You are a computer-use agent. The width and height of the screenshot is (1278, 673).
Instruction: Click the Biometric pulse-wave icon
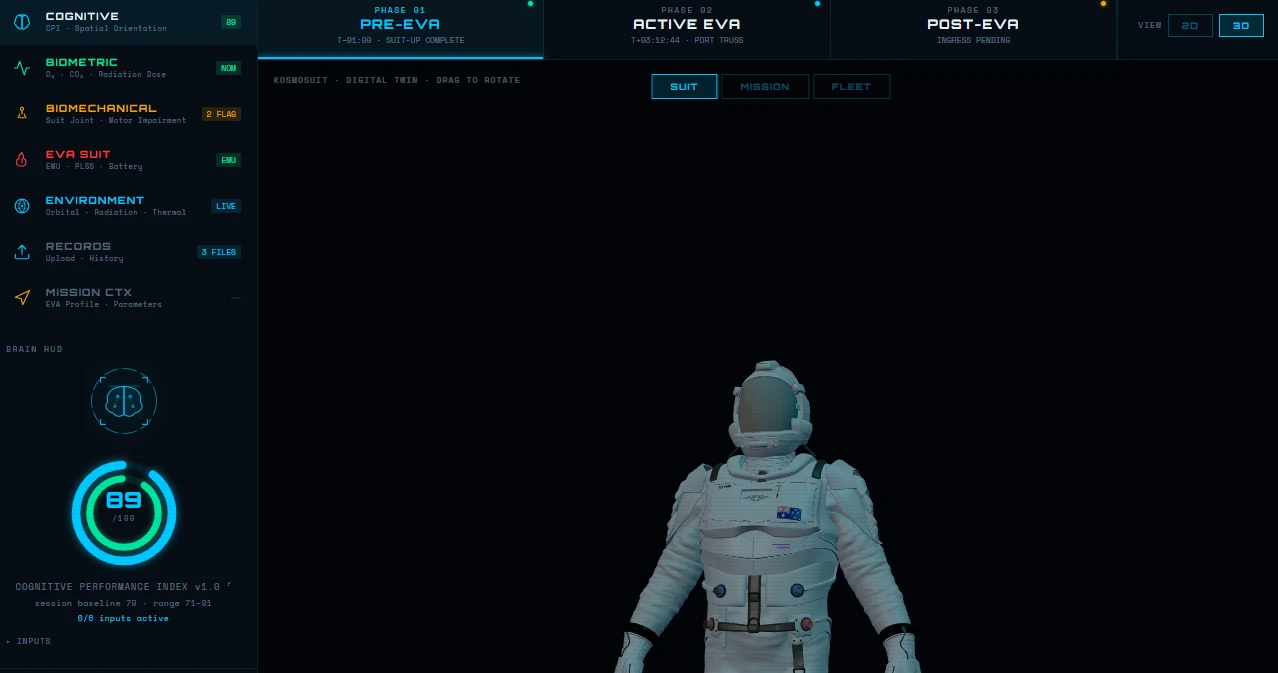[x=22, y=68]
